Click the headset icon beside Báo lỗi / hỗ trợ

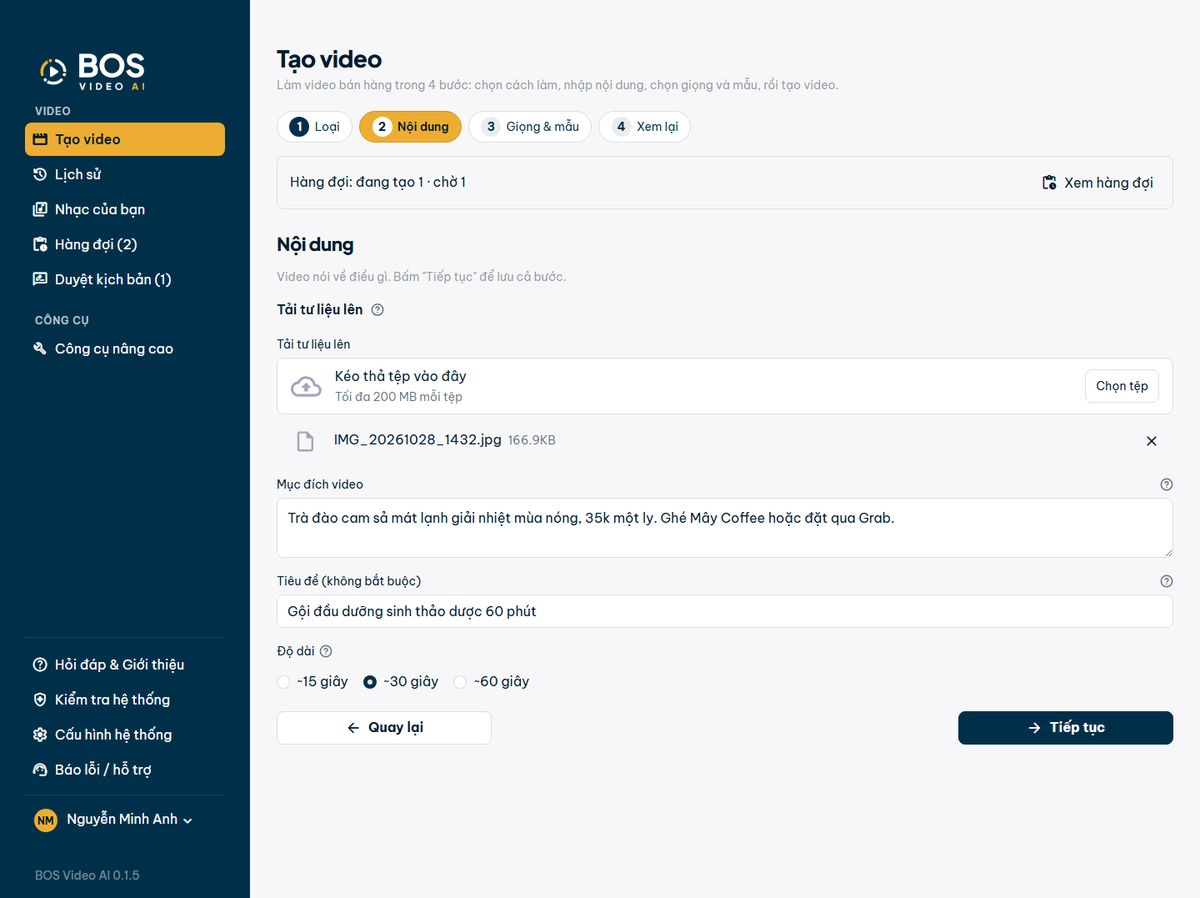pyautogui.click(x=40, y=770)
